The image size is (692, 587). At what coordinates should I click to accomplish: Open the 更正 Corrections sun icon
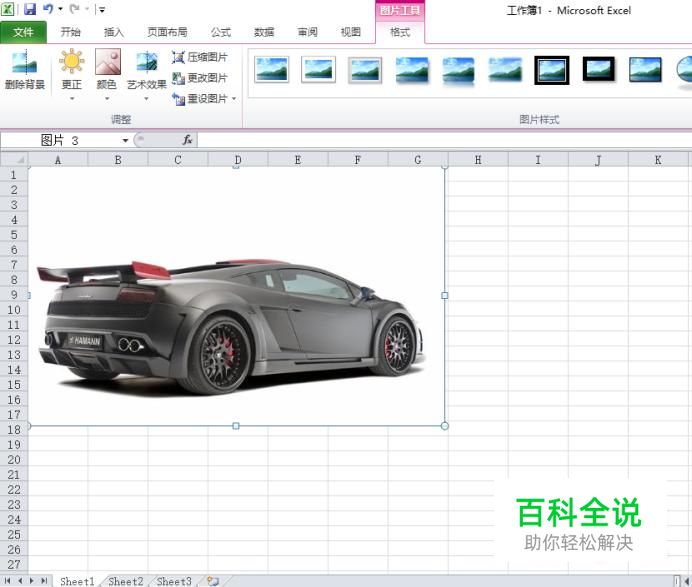point(71,61)
